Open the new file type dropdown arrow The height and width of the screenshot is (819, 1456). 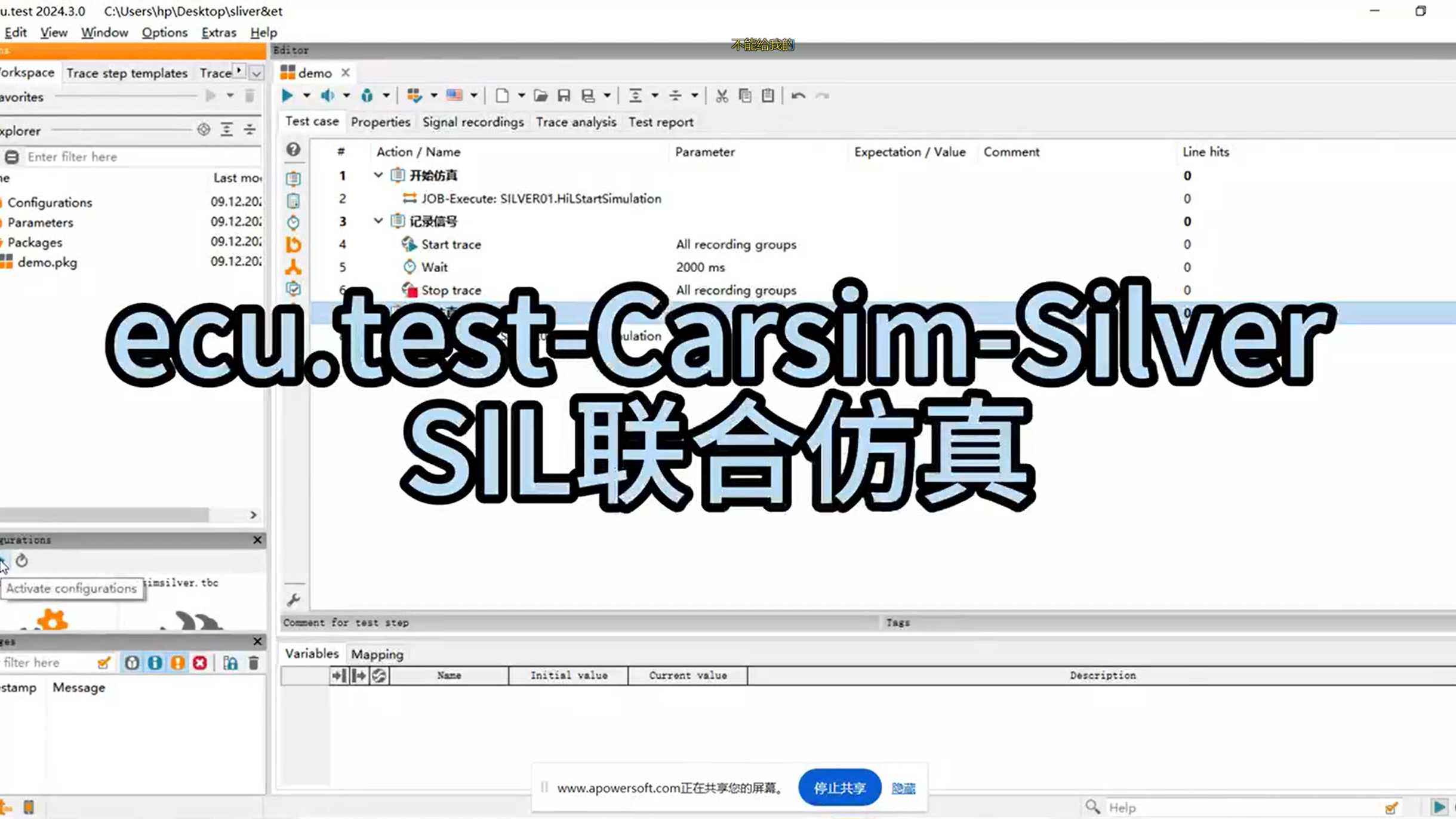[521, 96]
